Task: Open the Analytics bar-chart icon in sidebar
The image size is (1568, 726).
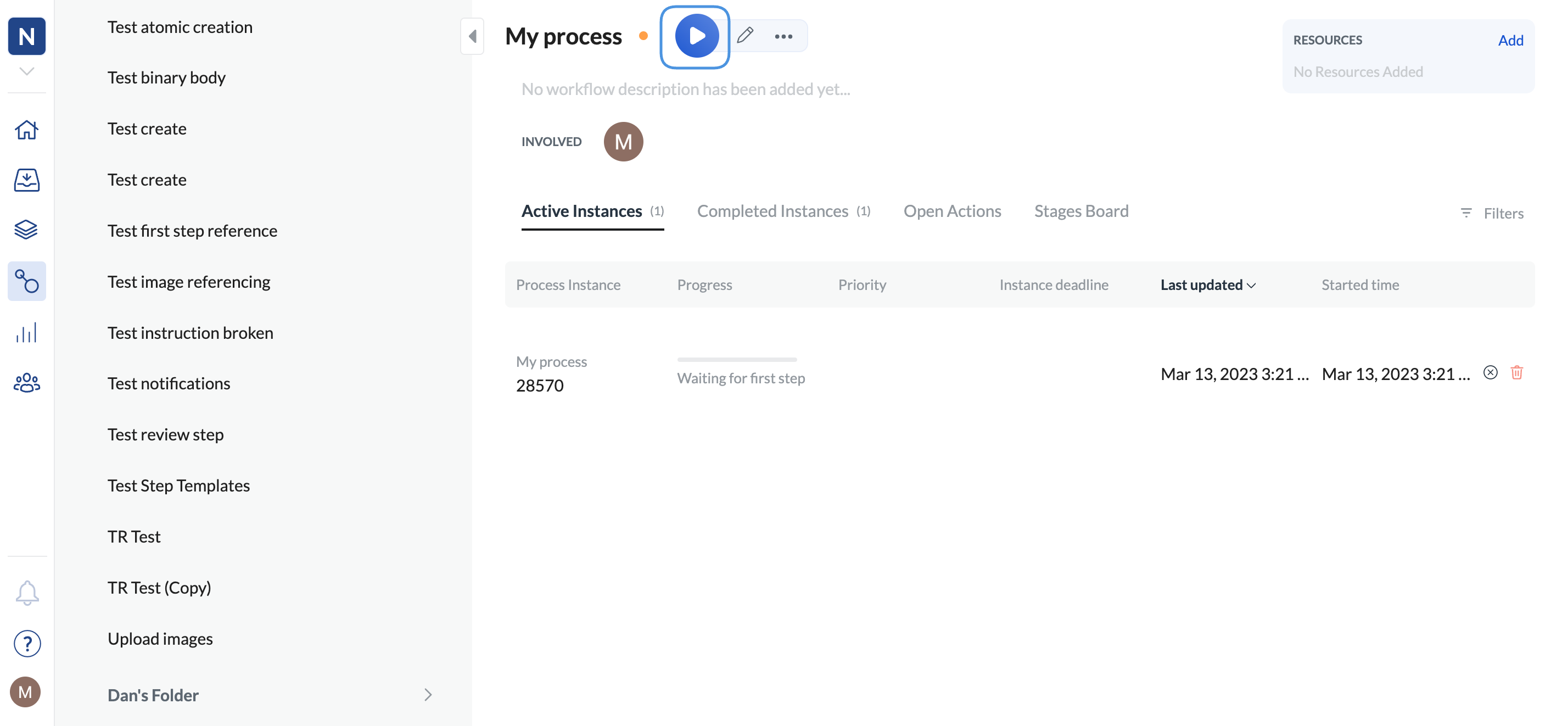Action: point(26,332)
